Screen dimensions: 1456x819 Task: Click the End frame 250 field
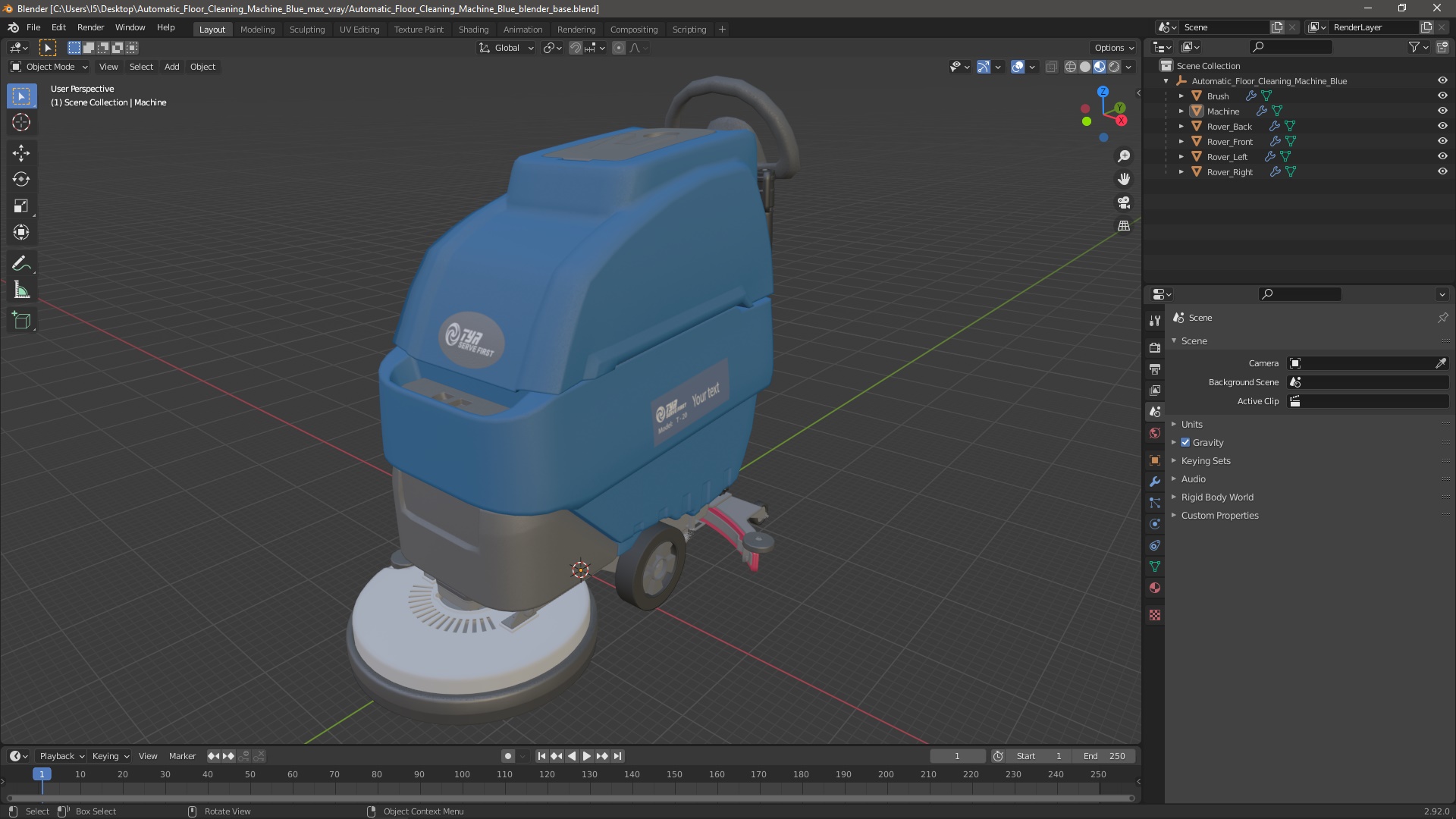pos(1104,756)
